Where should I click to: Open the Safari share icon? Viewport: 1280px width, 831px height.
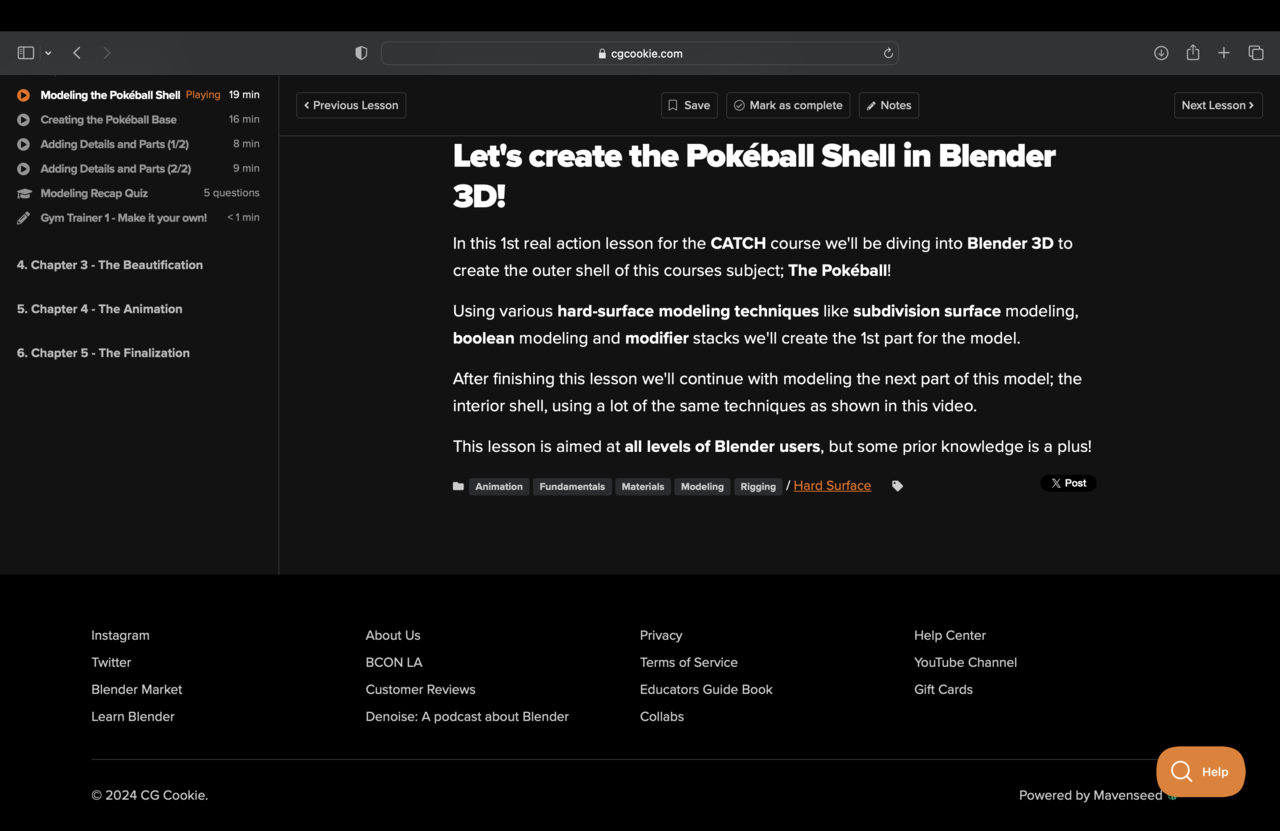click(1193, 53)
